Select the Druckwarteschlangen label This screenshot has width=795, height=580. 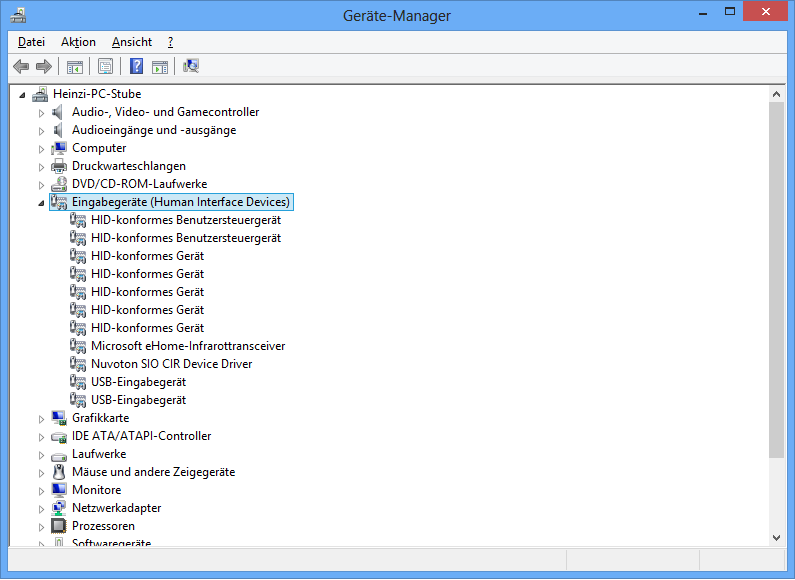tap(129, 166)
